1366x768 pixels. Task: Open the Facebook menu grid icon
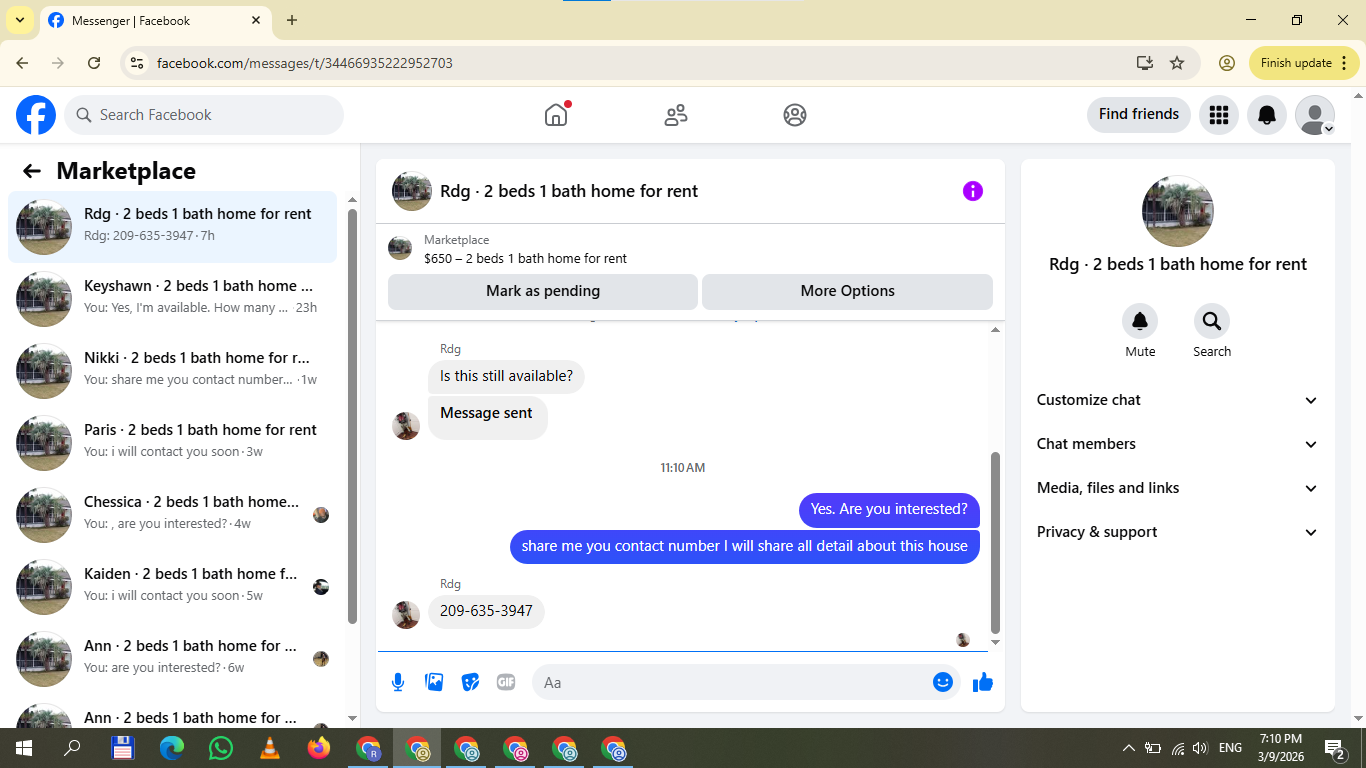(1218, 115)
